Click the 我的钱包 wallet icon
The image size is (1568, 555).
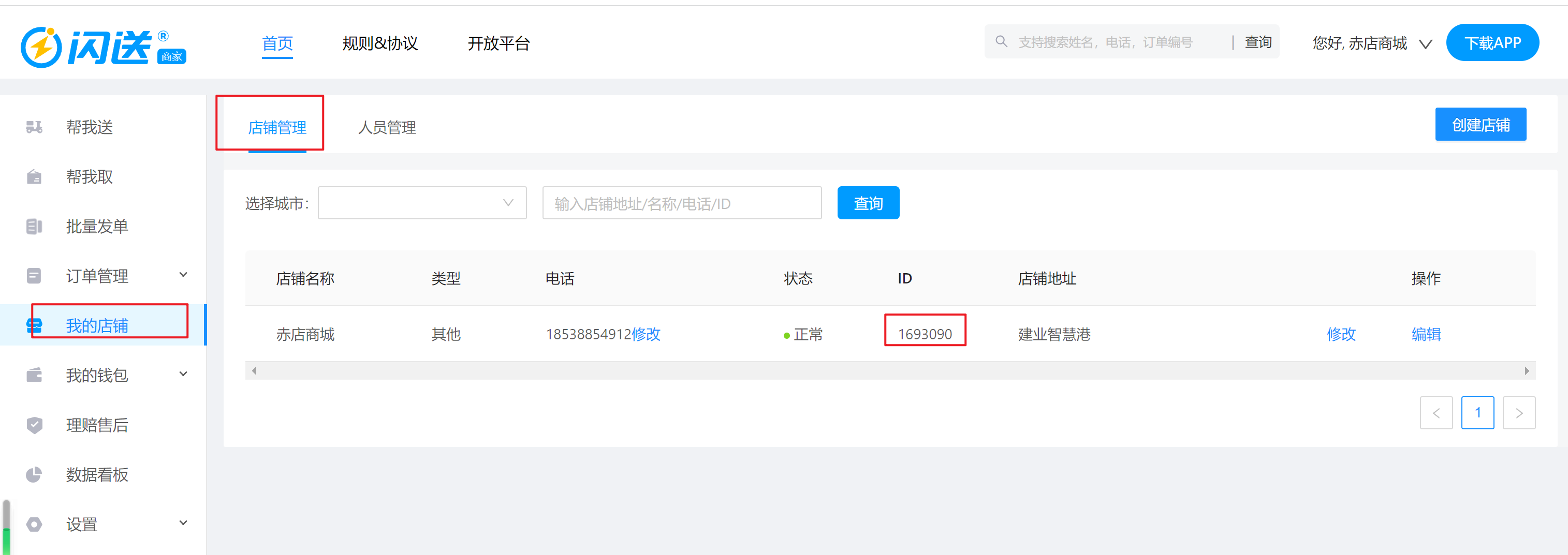[x=34, y=375]
